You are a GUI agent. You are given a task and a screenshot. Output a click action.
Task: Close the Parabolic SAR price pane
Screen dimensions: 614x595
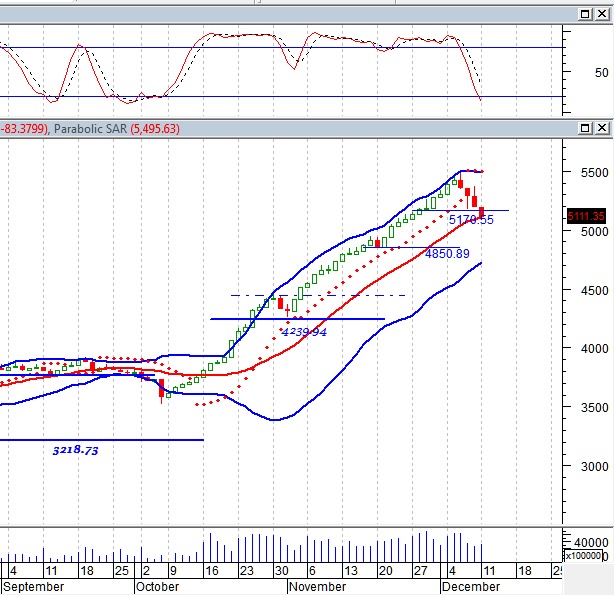point(601,129)
